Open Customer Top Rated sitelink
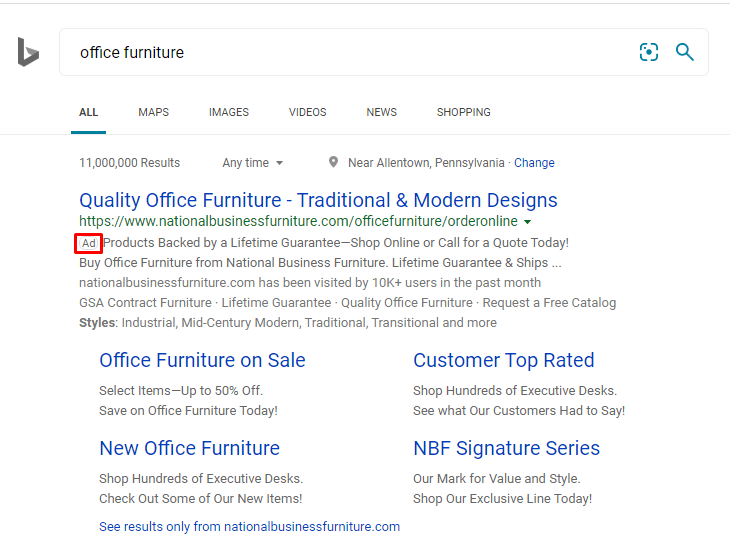 [x=504, y=360]
